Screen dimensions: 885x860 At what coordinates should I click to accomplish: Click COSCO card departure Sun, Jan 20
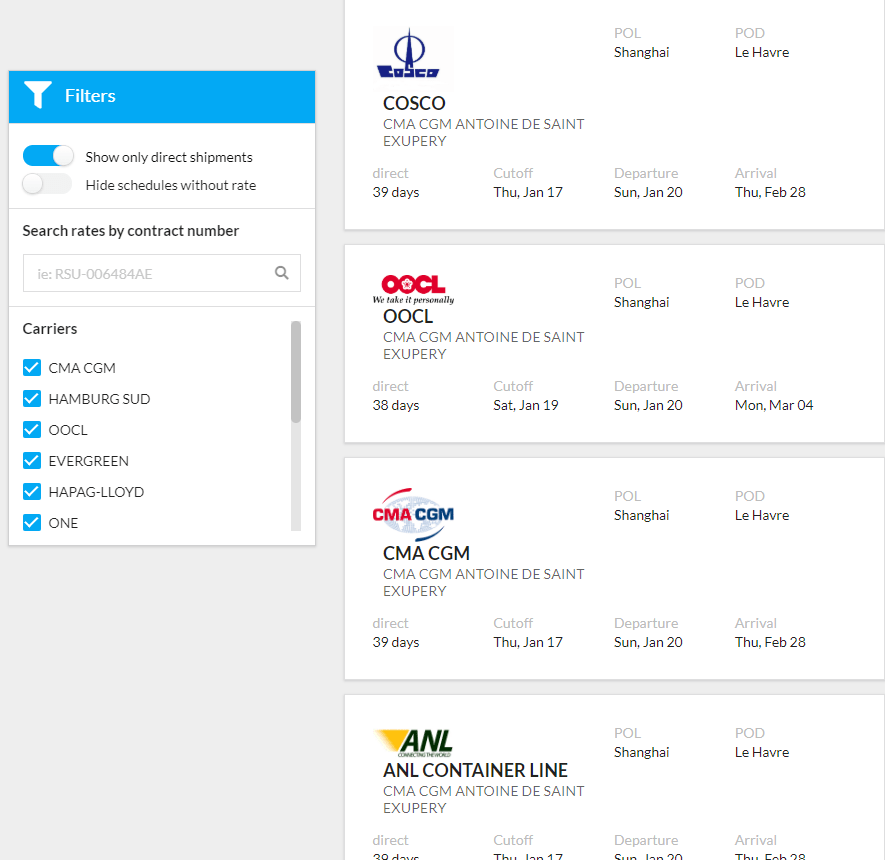click(x=648, y=192)
